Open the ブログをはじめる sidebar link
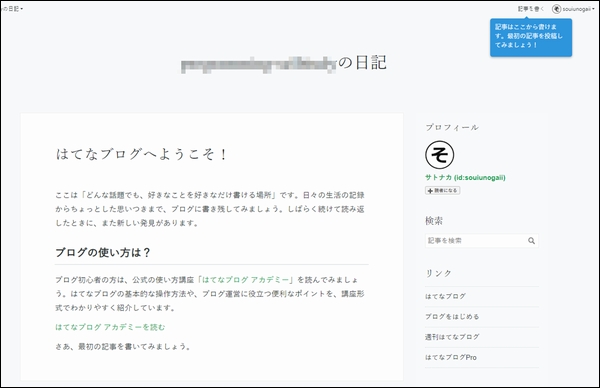600x388 pixels. click(x=452, y=317)
